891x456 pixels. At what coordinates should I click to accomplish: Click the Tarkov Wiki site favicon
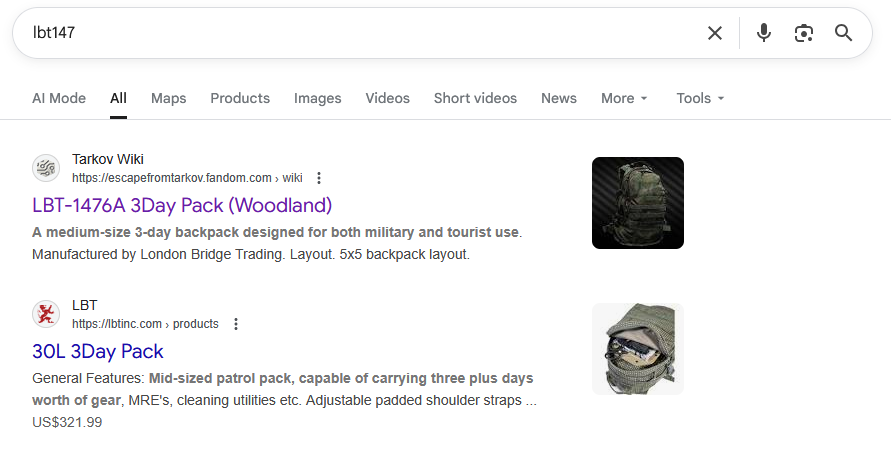point(46,168)
